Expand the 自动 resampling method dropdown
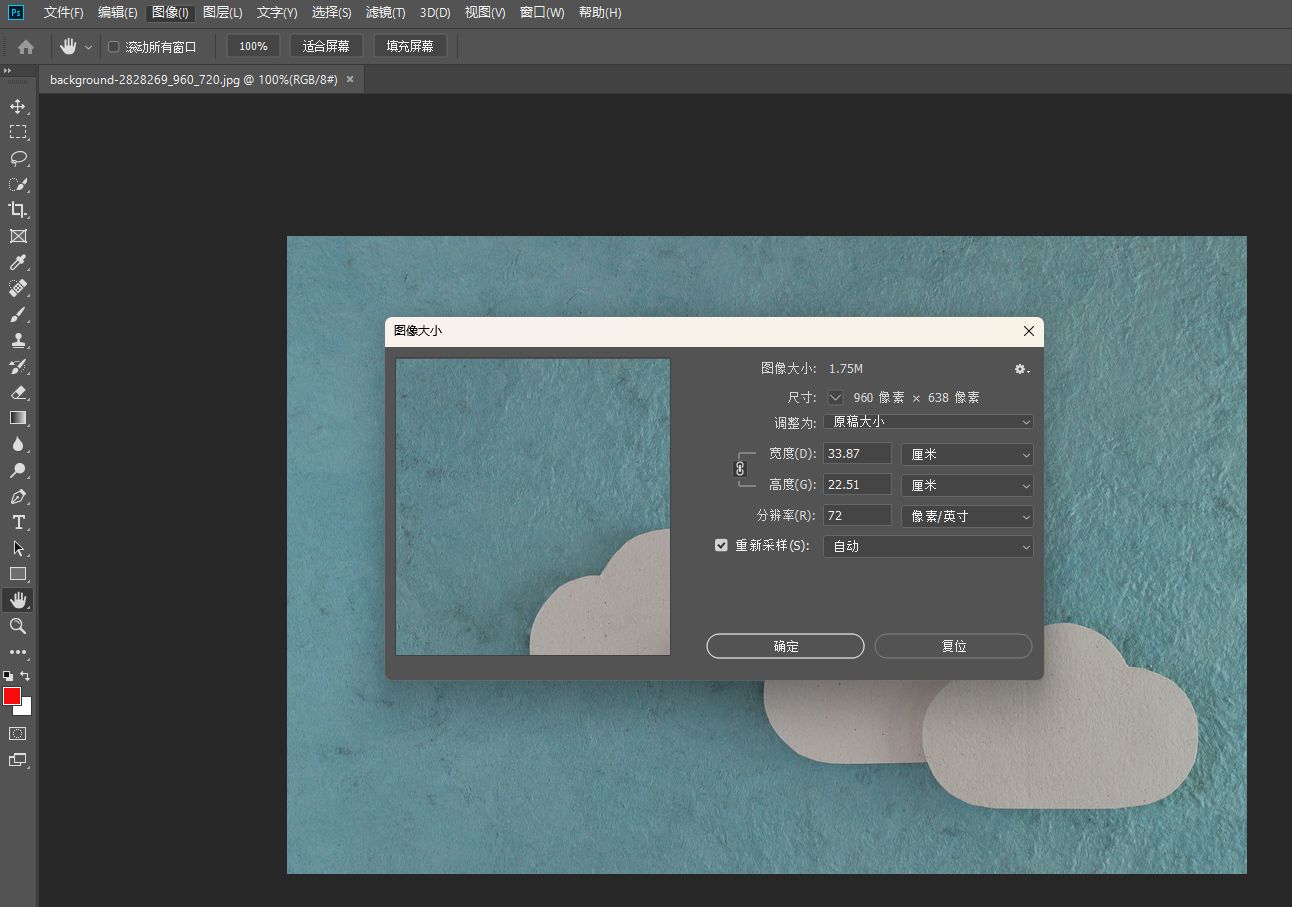This screenshot has height=907, width=1292. (x=927, y=546)
